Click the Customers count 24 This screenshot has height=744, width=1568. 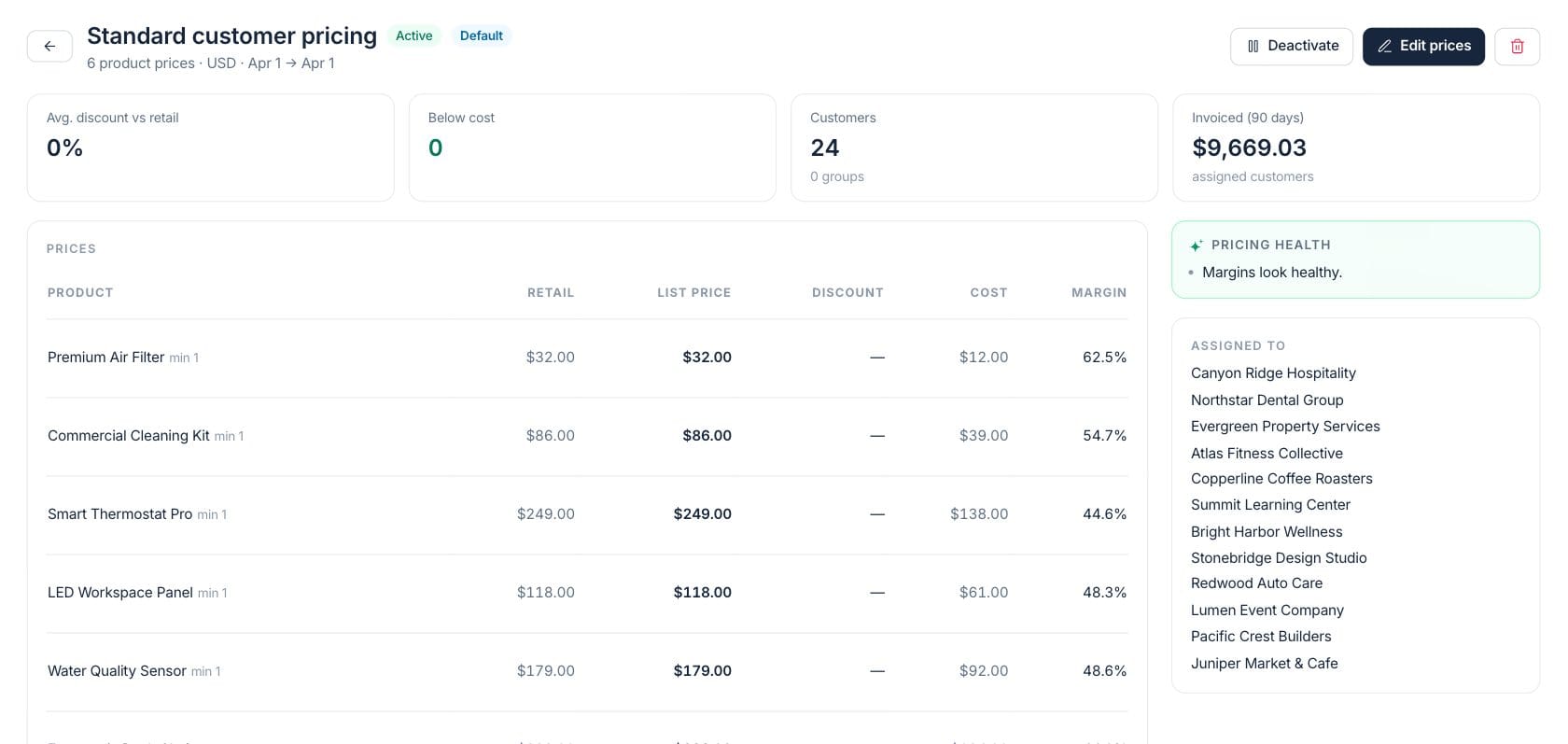tap(824, 147)
